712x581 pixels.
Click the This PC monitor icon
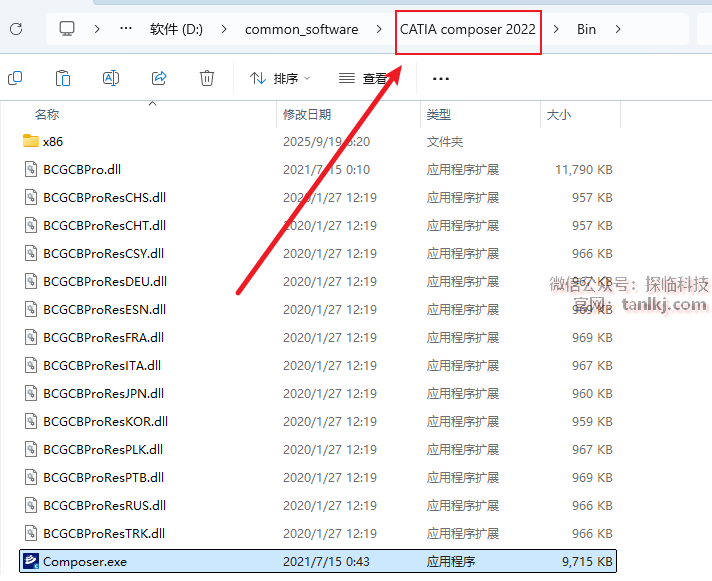(67, 29)
